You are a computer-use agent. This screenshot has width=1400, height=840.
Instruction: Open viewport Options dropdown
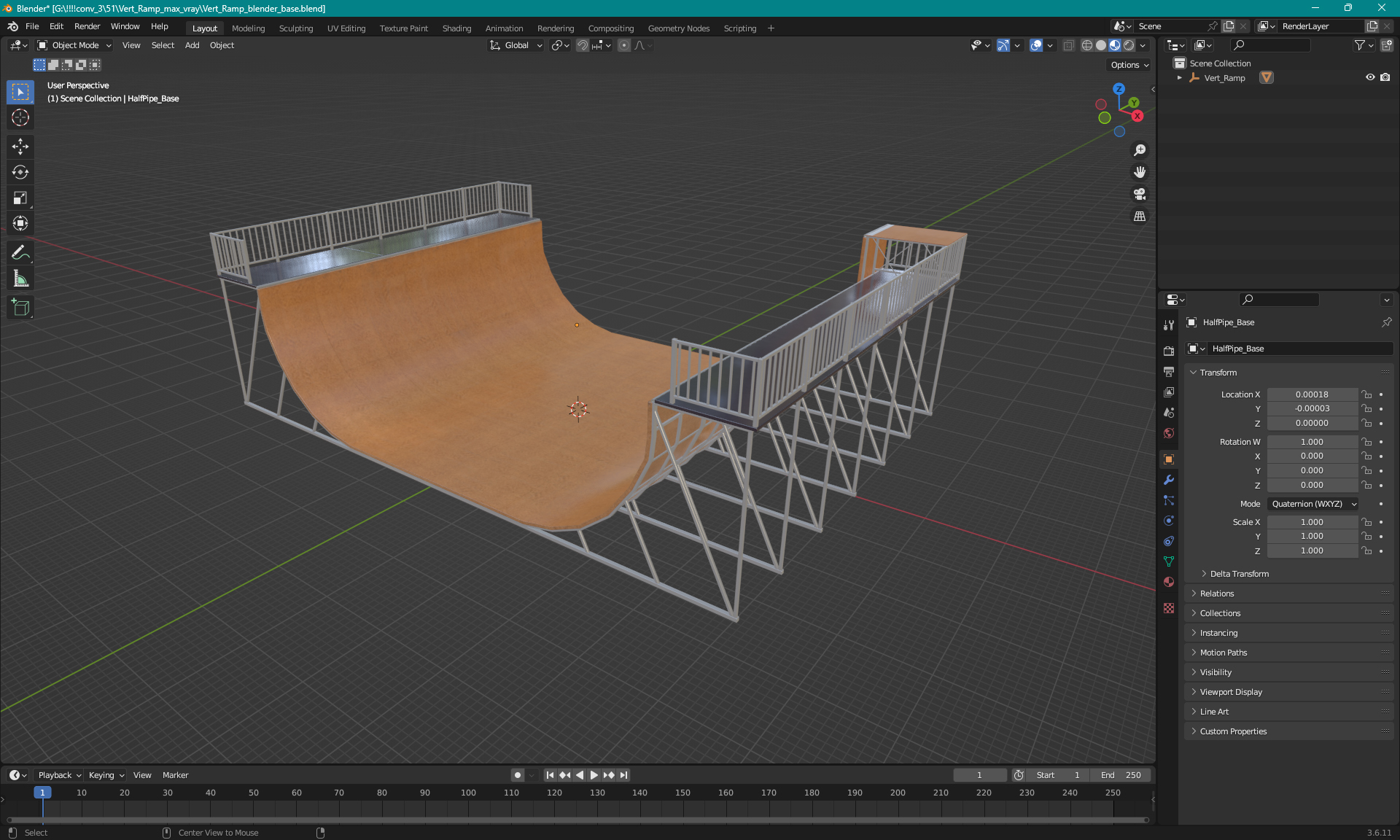1129,65
